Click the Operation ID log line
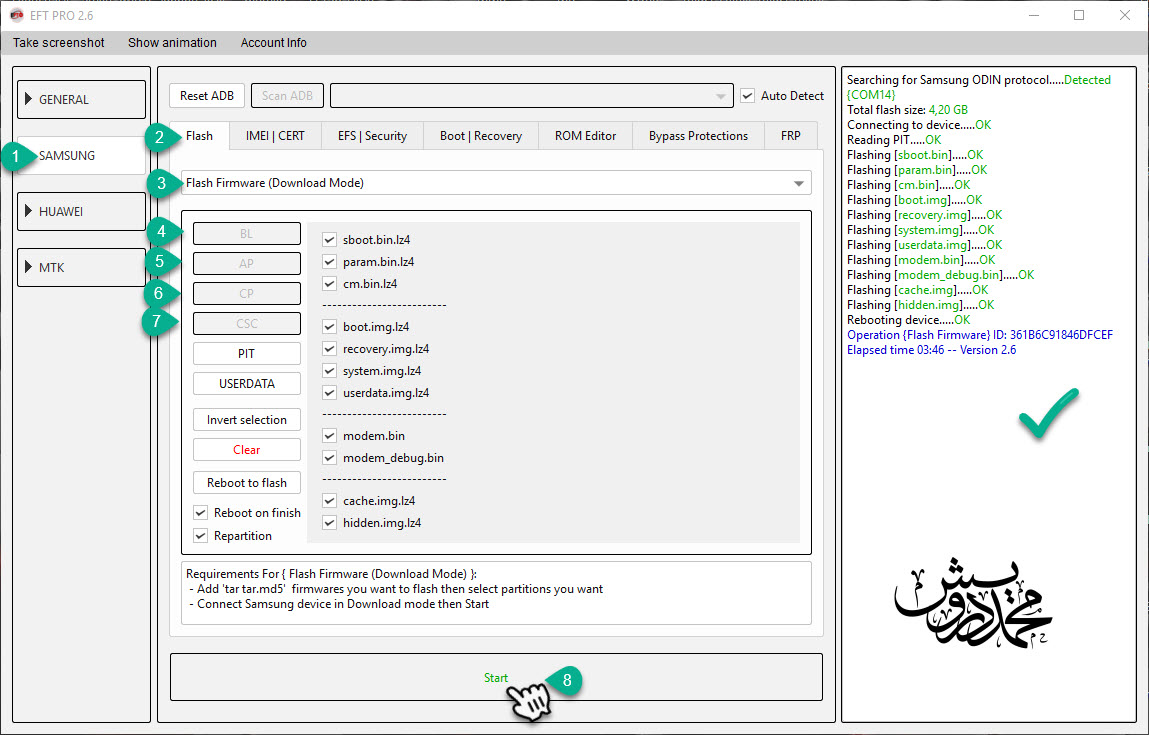Screen dimensions: 1149x735 pyautogui.click(x=980, y=335)
